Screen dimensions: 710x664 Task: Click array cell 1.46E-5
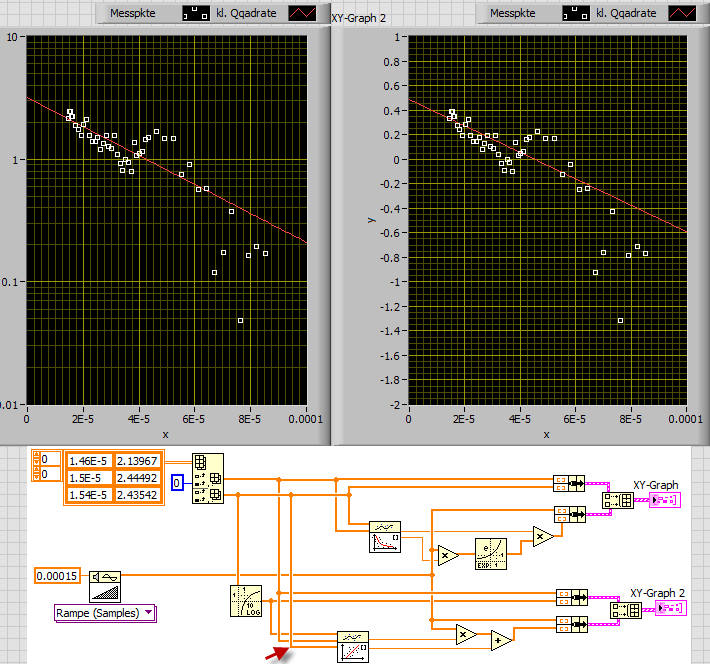pos(89,461)
